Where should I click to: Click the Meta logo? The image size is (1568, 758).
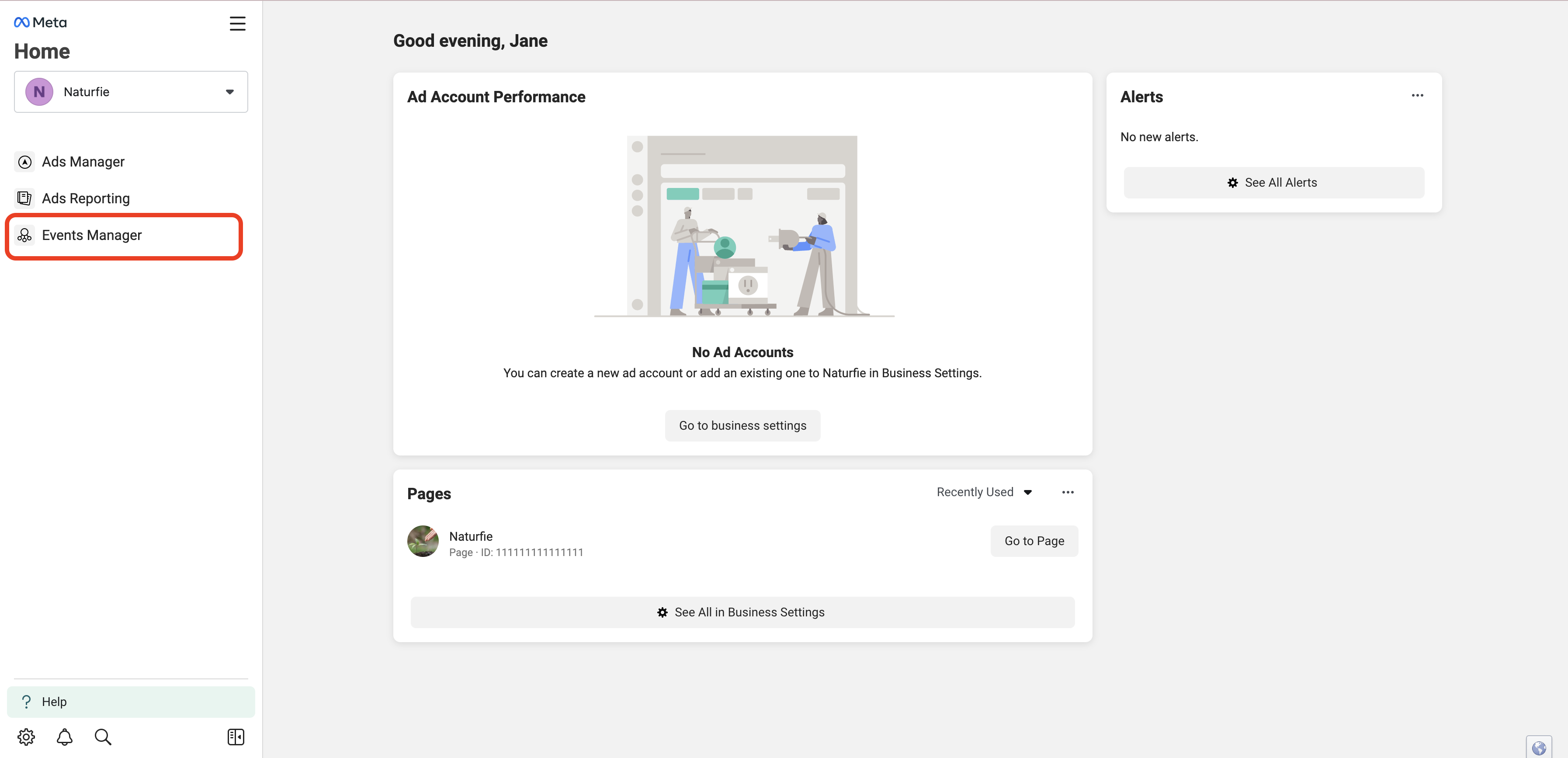40,23
